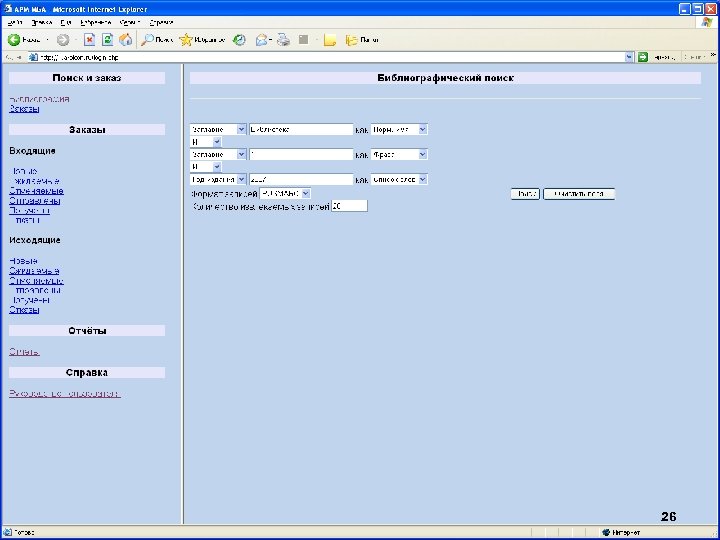
Task: Open the Избранное menu
Action: point(96,22)
